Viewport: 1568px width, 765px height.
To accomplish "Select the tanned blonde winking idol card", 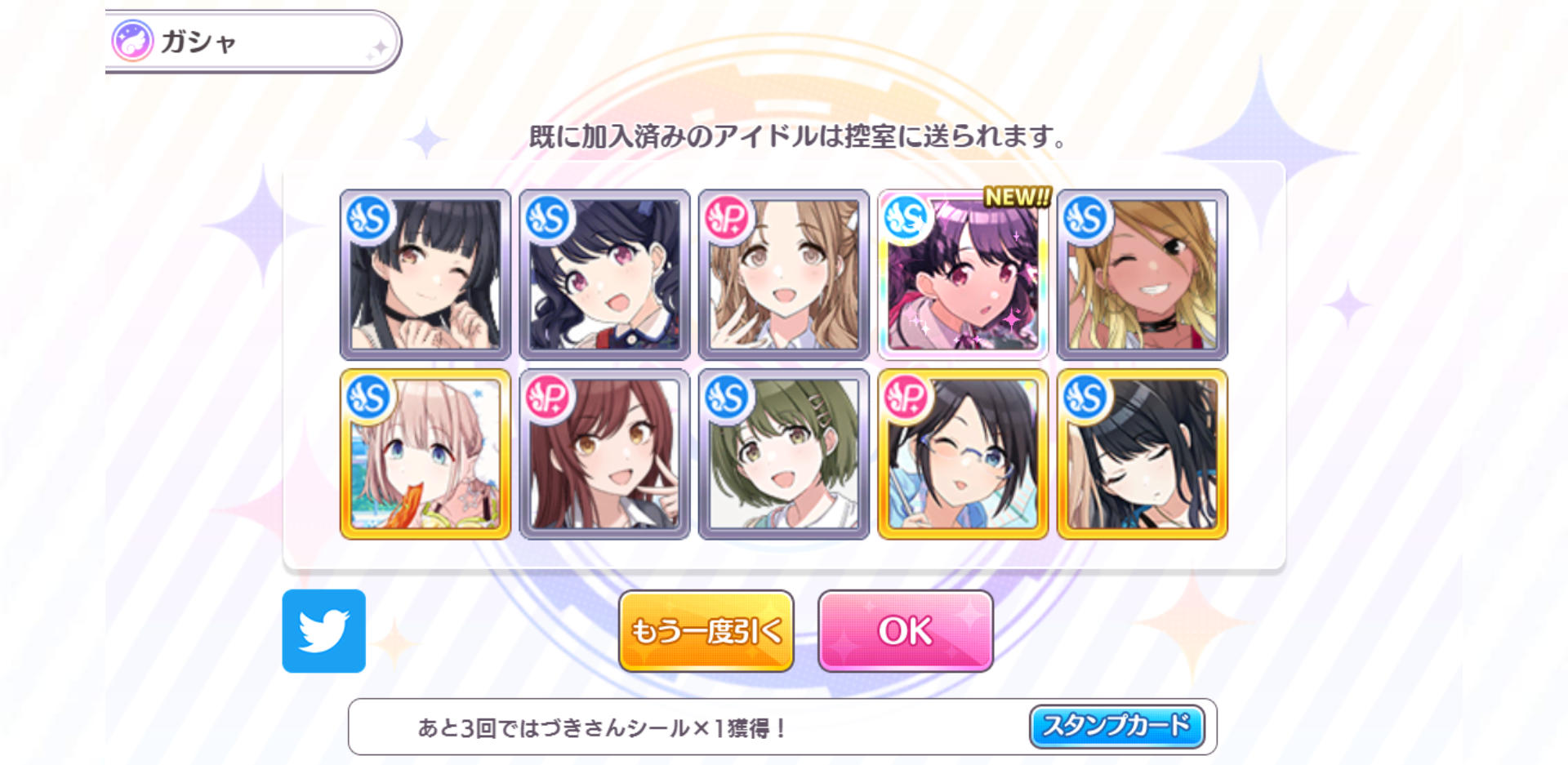I will (1143, 275).
